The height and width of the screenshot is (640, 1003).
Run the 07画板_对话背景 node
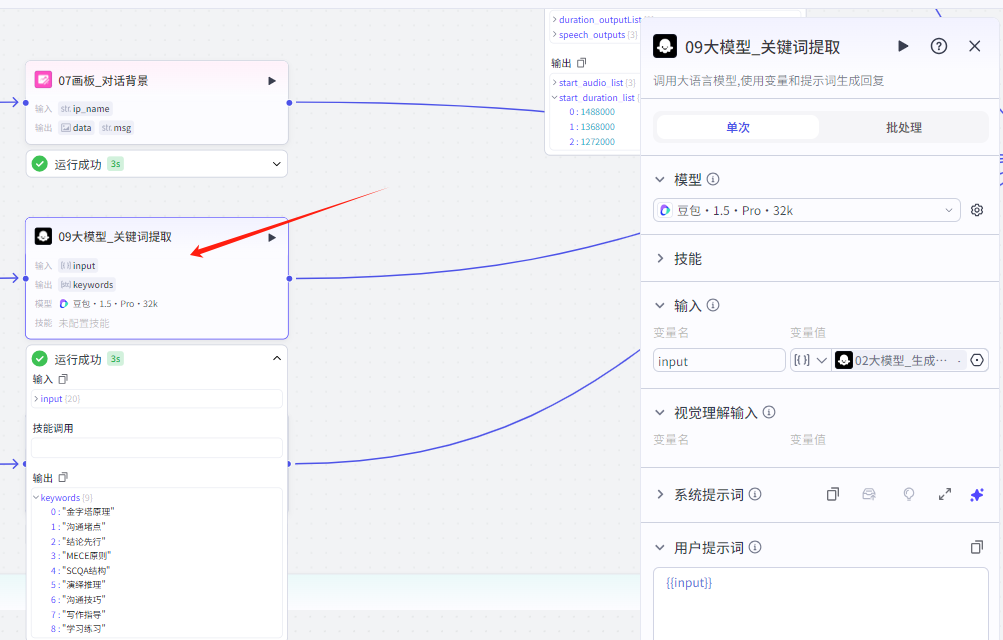[x=271, y=80]
